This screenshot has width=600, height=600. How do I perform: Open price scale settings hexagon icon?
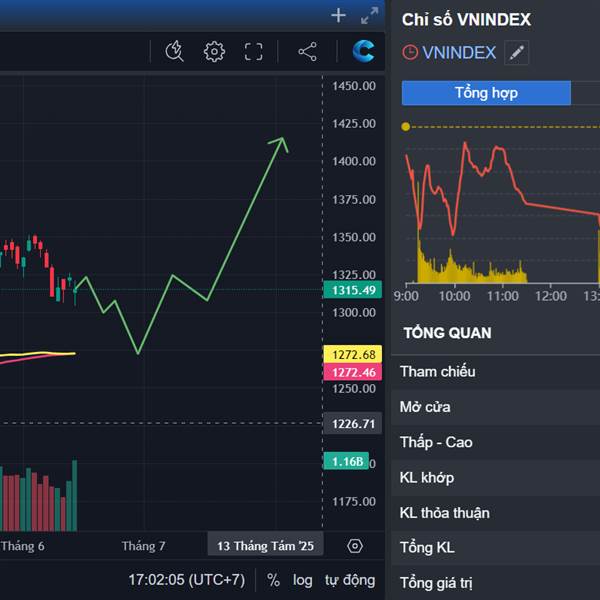pyautogui.click(x=355, y=546)
